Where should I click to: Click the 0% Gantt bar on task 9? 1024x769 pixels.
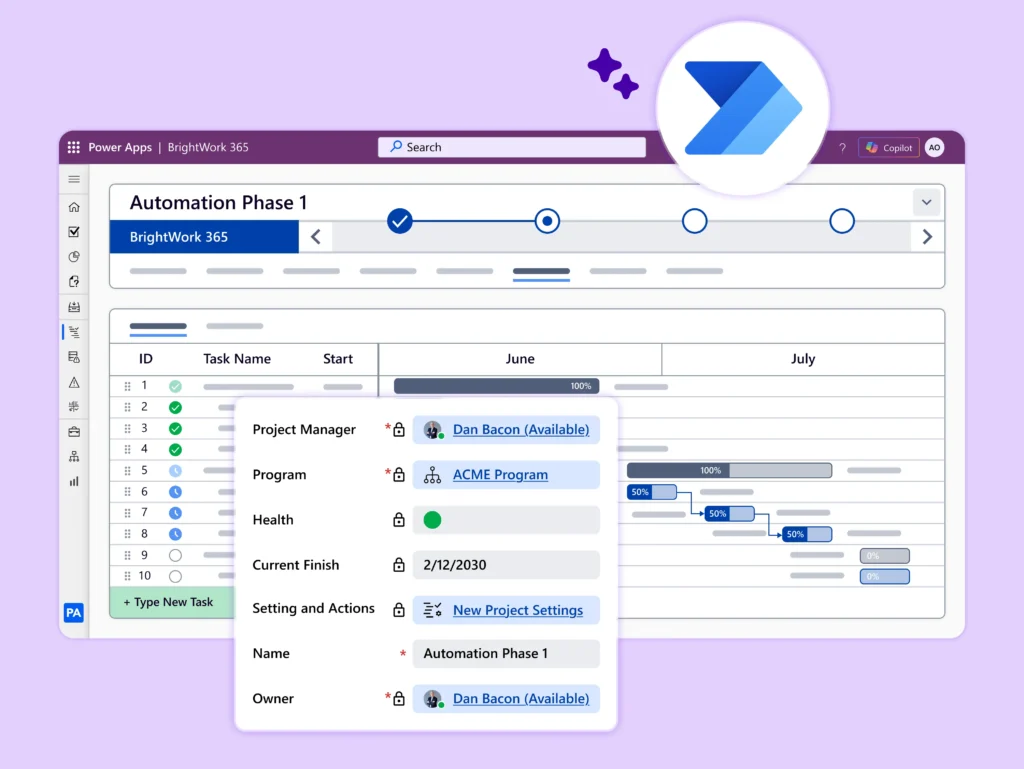[x=884, y=556]
